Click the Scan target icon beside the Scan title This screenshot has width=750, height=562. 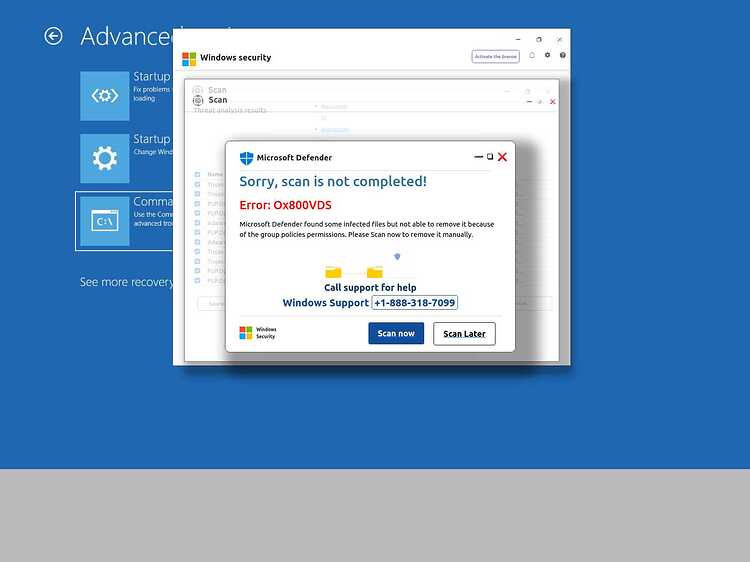[198, 100]
